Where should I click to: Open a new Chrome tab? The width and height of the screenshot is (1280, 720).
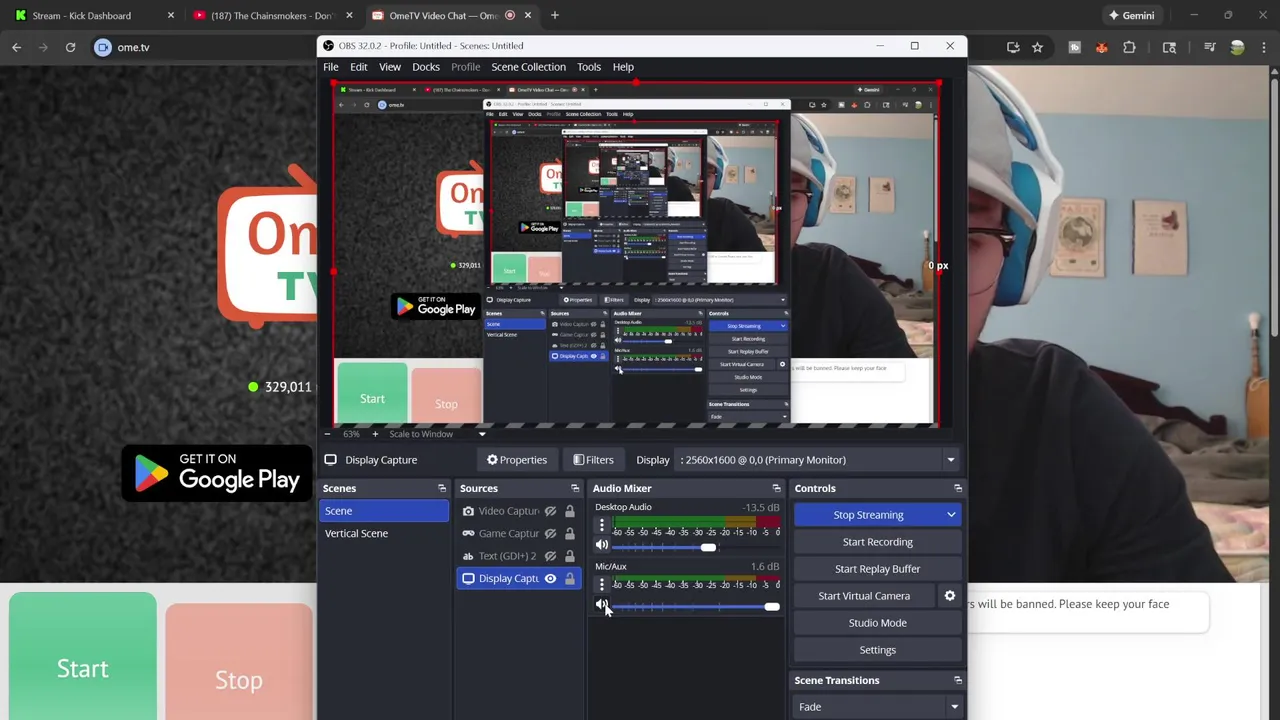click(x=555, y=15)
